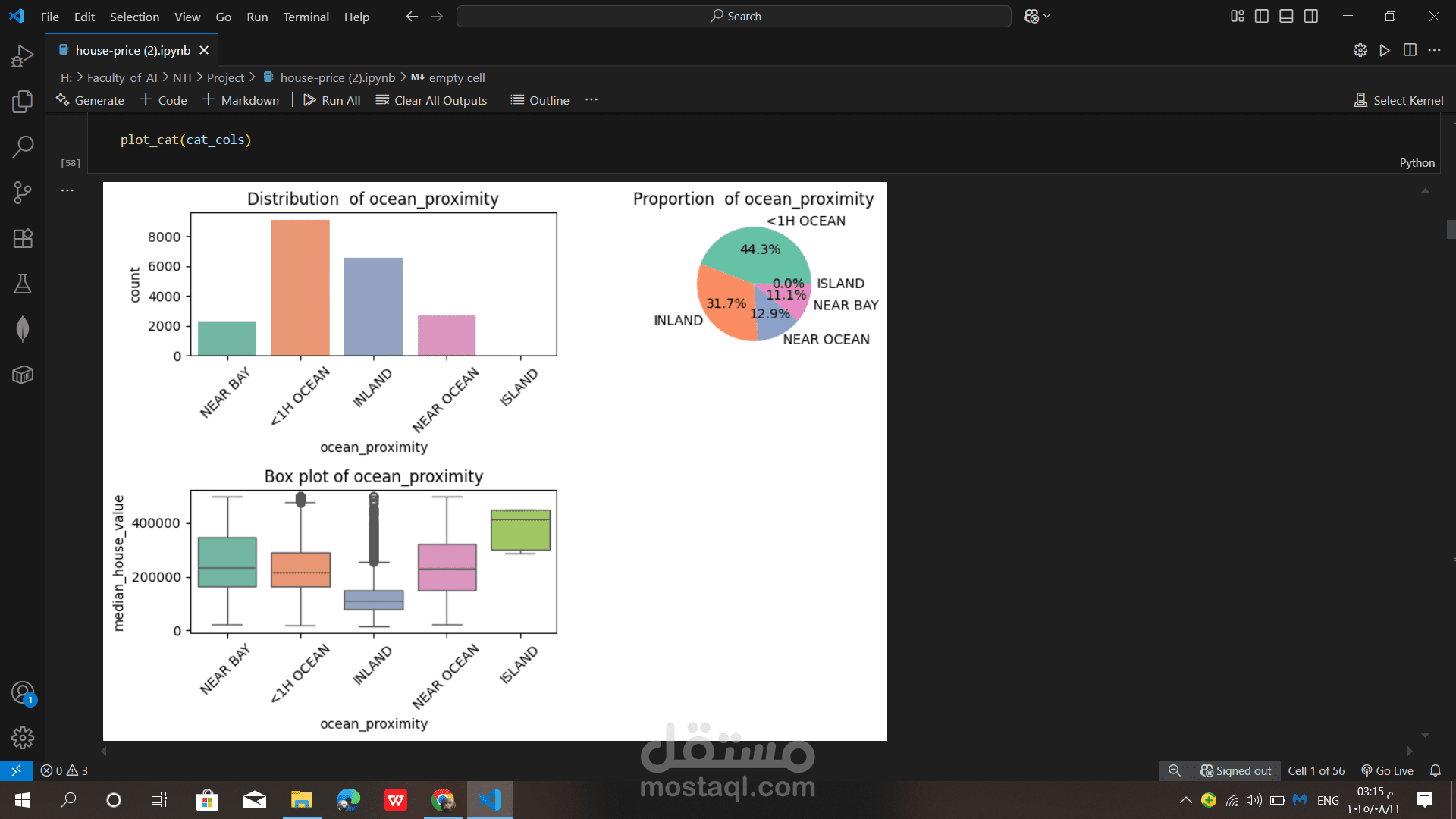Click the command center Search field
The image size is (1456, 819).
pos(734,17)
